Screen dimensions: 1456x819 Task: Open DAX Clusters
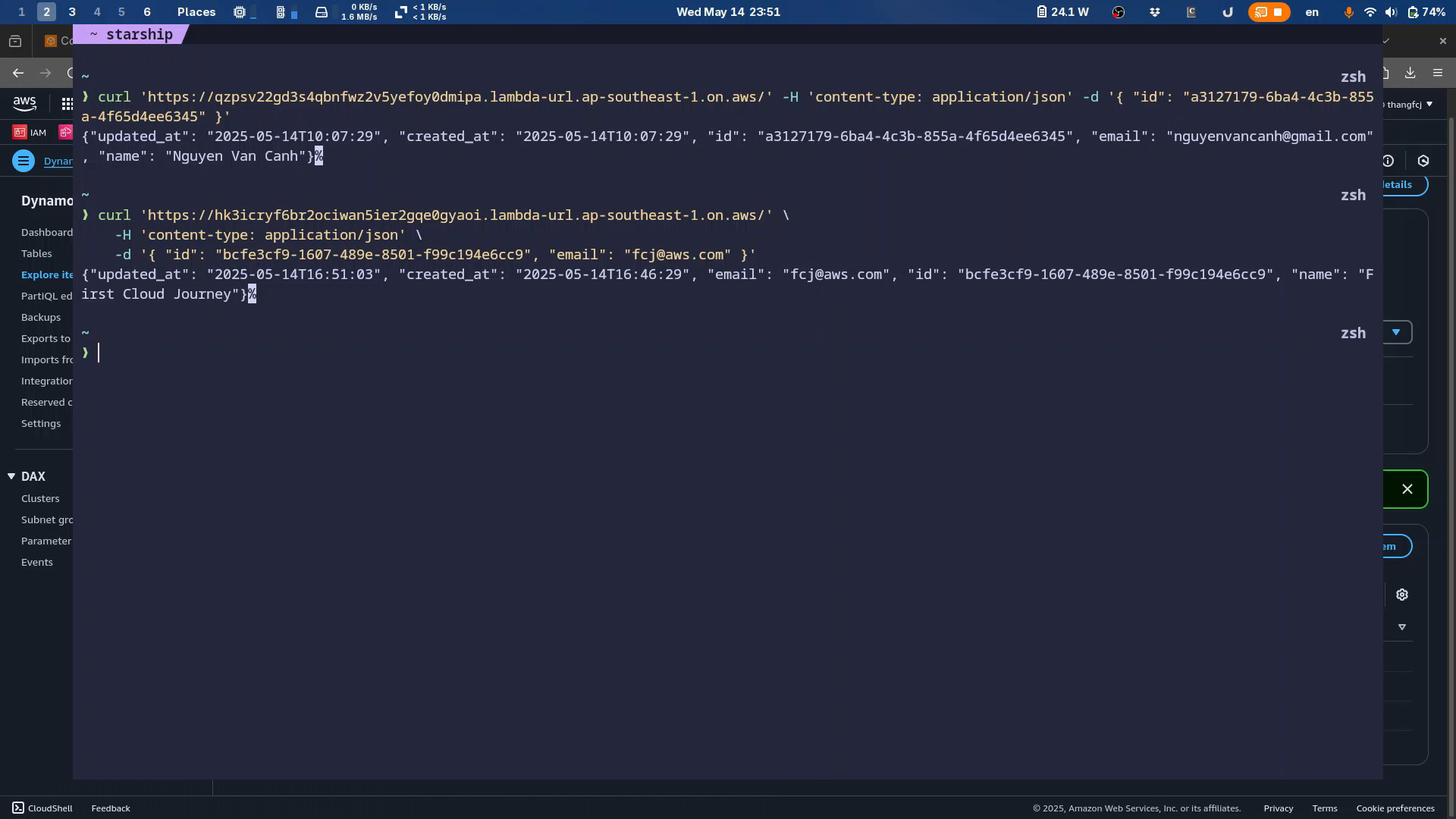click(40, 498)
